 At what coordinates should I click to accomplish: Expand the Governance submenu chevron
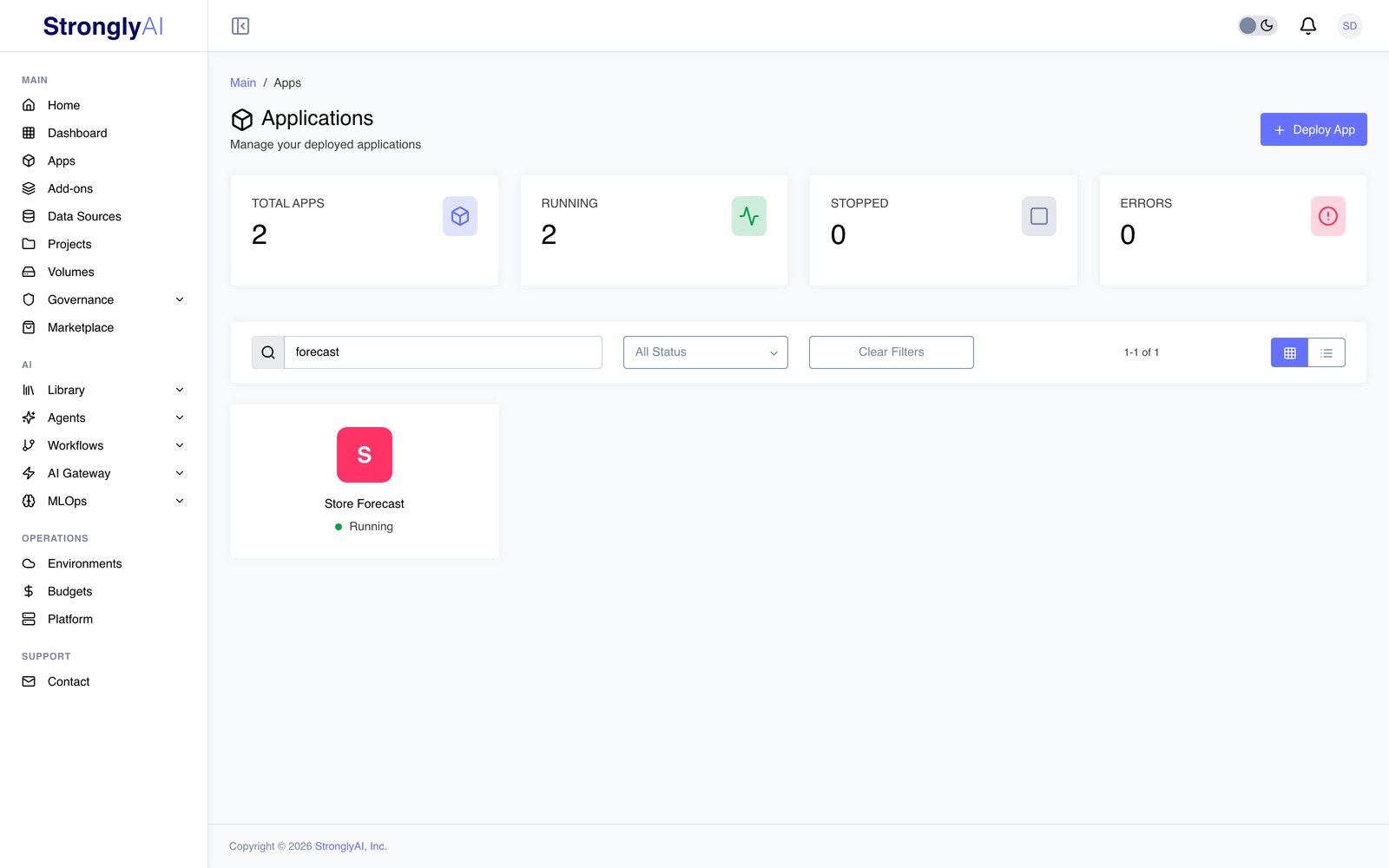click(180, 299)
